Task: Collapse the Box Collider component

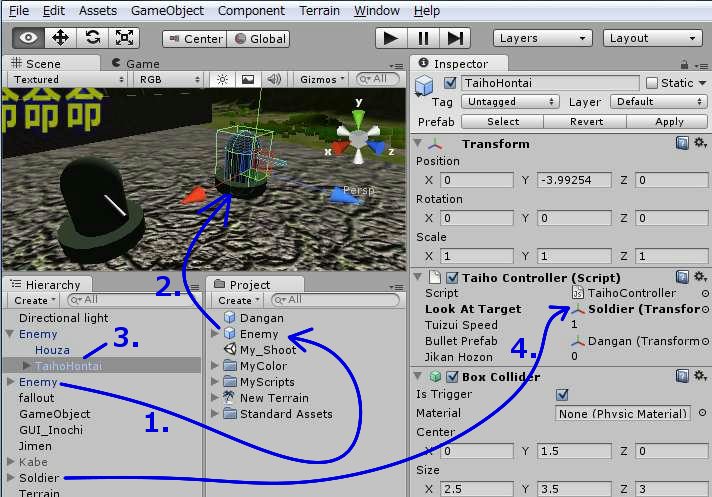Action: (418, 376)
